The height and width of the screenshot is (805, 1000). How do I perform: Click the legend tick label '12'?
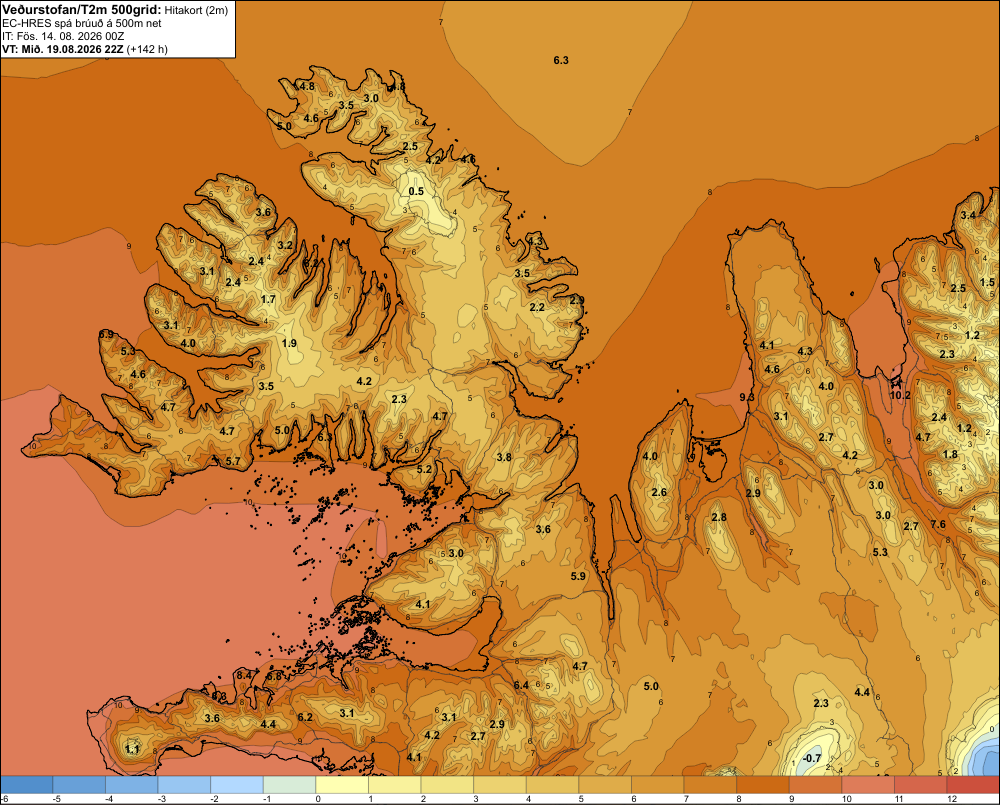click(952, 799)
